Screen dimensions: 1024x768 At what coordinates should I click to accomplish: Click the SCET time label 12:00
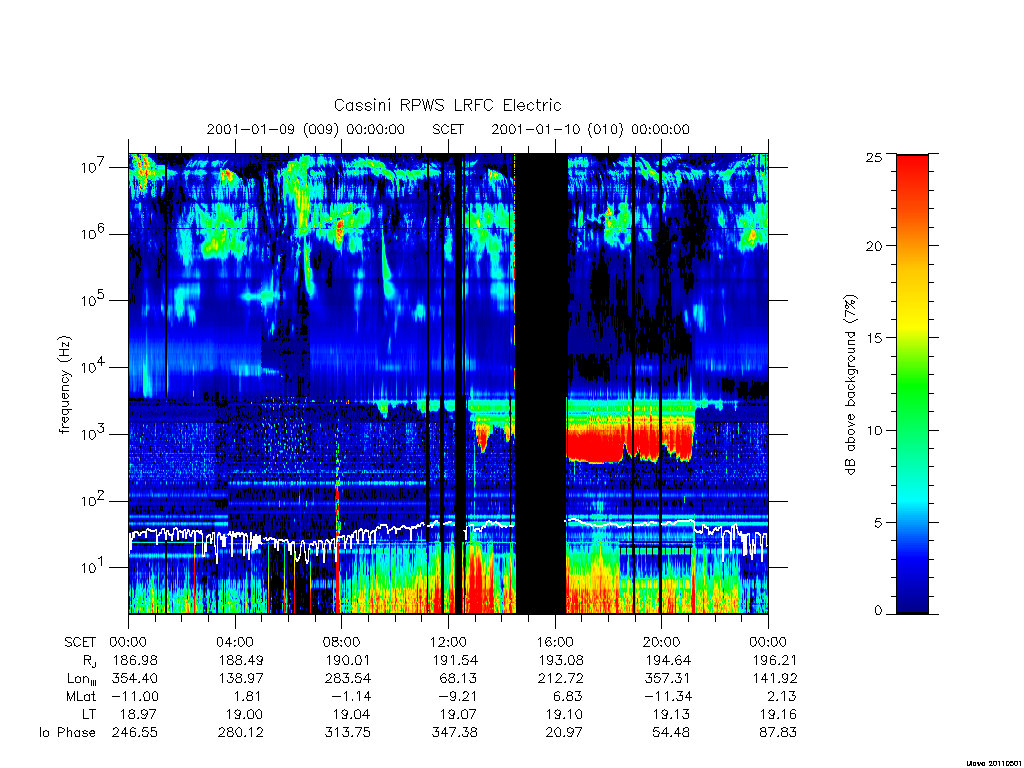coord(449,642)
